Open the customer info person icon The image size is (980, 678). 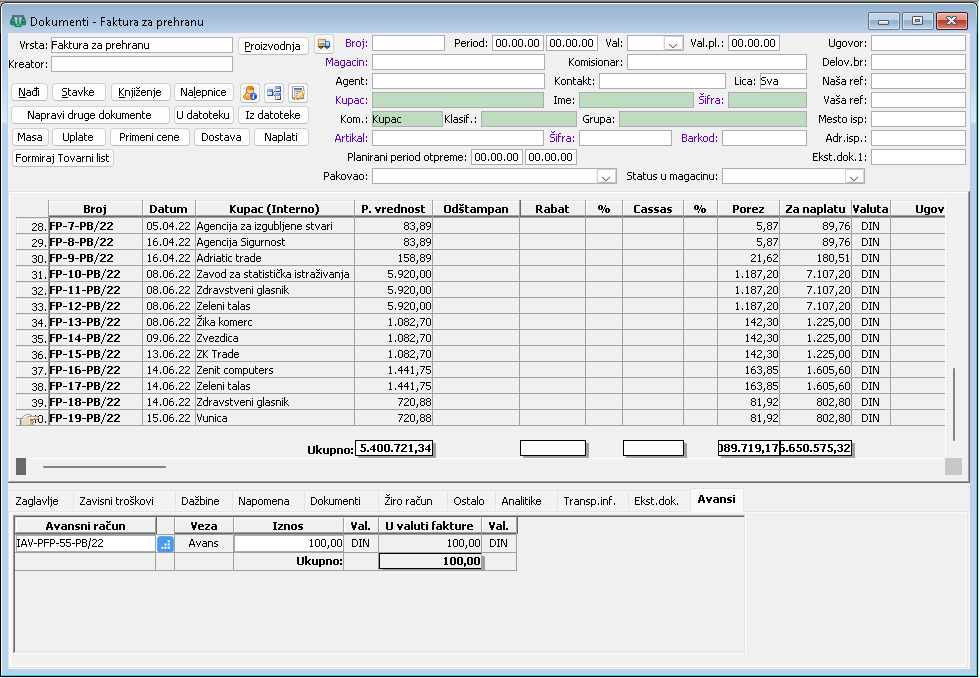click(x=250, y=92)
